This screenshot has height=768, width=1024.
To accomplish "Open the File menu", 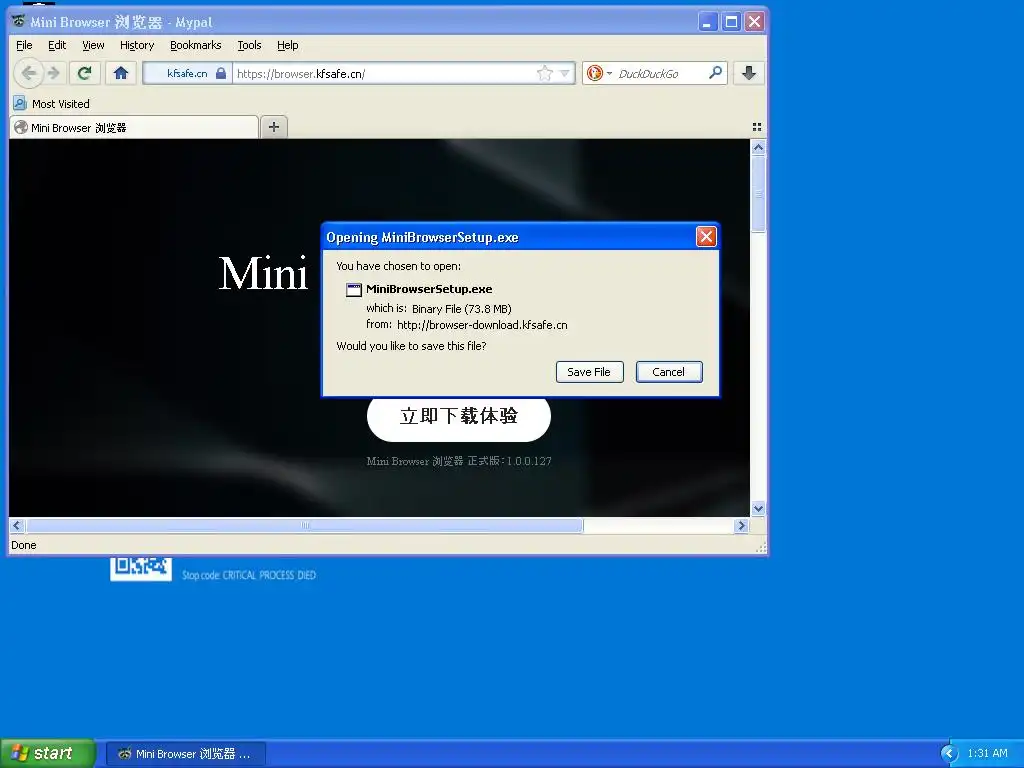I will pos(24,45).
